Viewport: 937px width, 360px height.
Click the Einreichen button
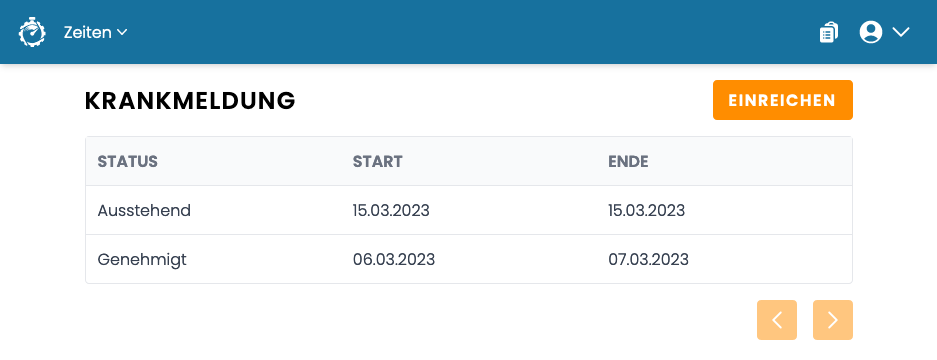pos(782,100)
